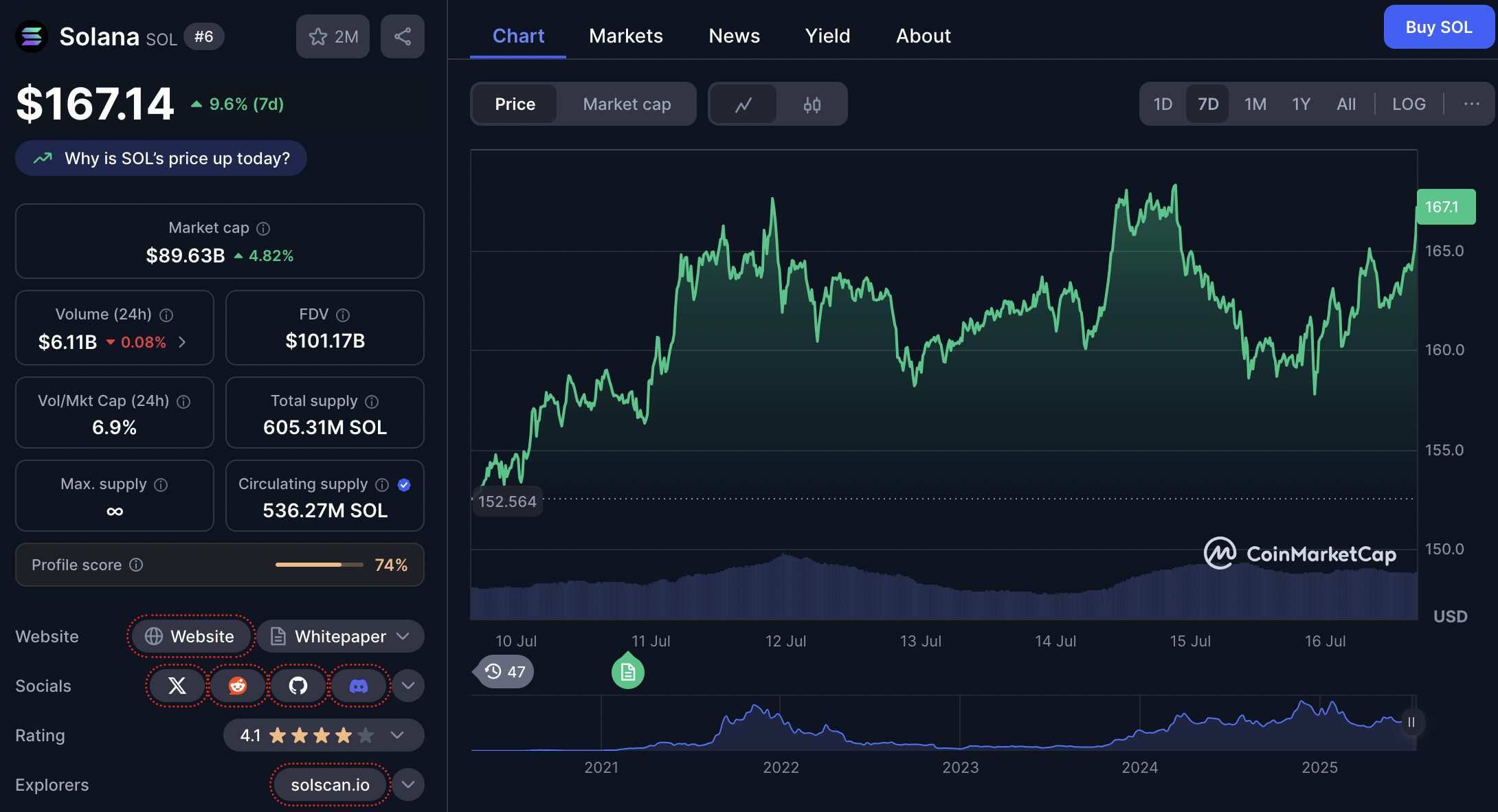Expand more explorers chevron

(x=408, y=785)
